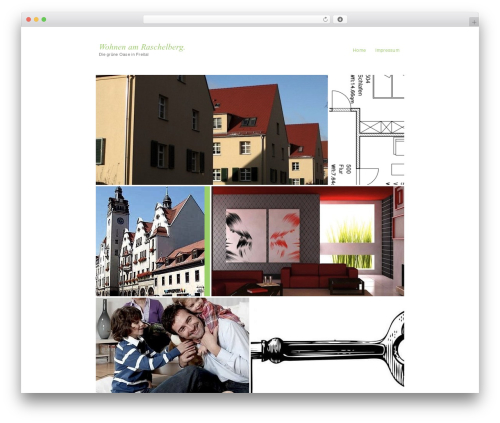Open the Impressum menu link
This screenshot has width=500, height=423.
coord(387,50)
